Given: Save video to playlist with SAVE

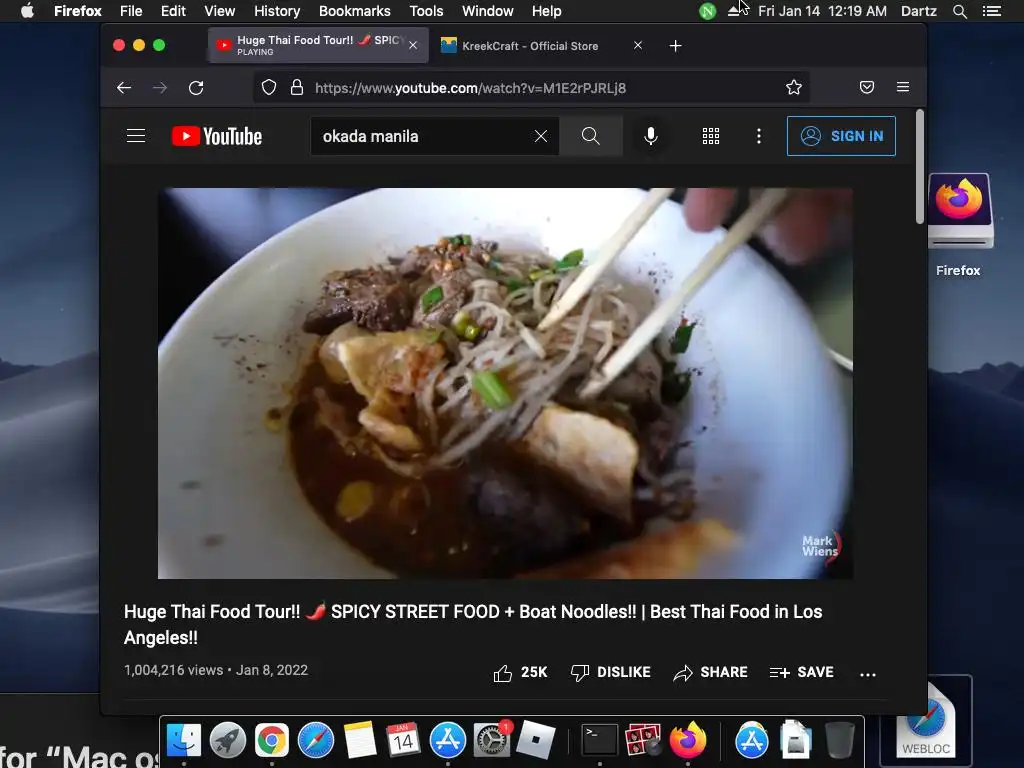Looking at the screenshot, I should (801, 673).
